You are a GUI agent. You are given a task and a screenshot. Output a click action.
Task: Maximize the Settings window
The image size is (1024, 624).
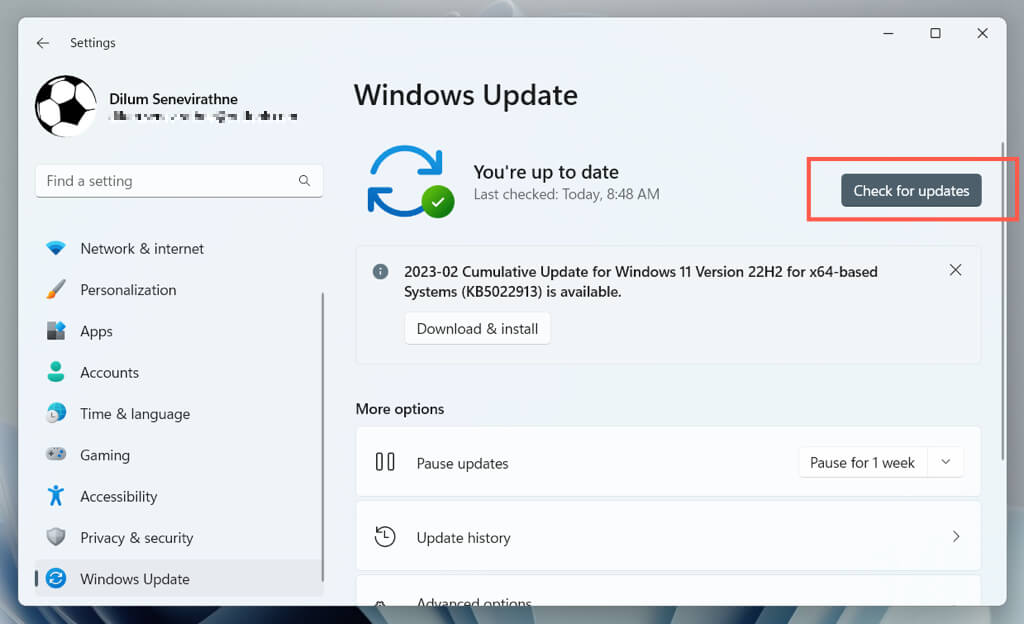click(x=935, y=33)
